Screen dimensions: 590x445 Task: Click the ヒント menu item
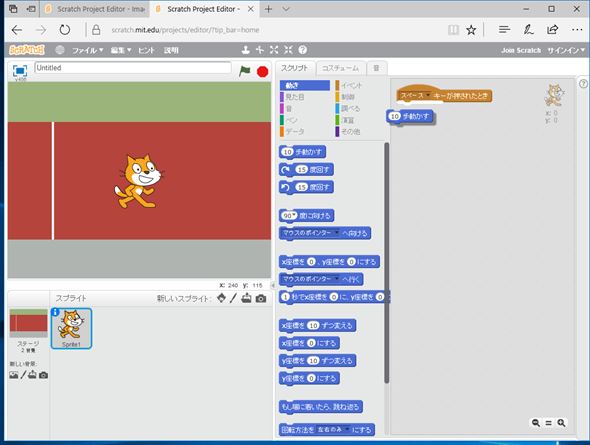tap(146, 50)
